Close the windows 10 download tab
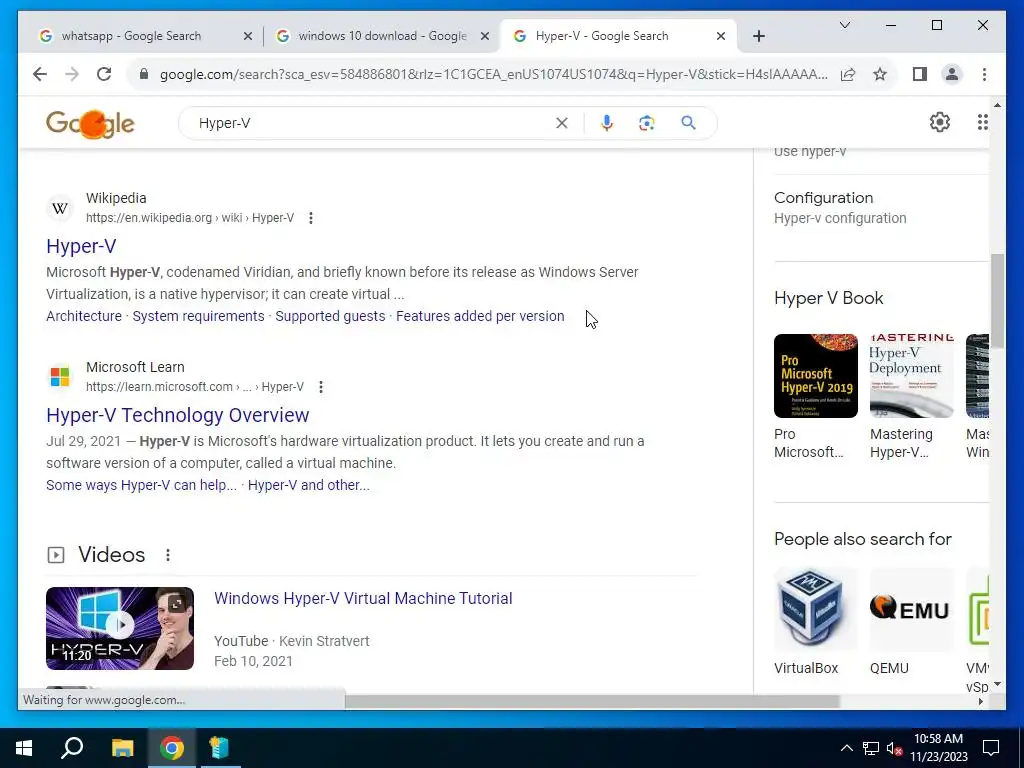The height and width of the screenshot is (768, 1024). coord(485,37)
